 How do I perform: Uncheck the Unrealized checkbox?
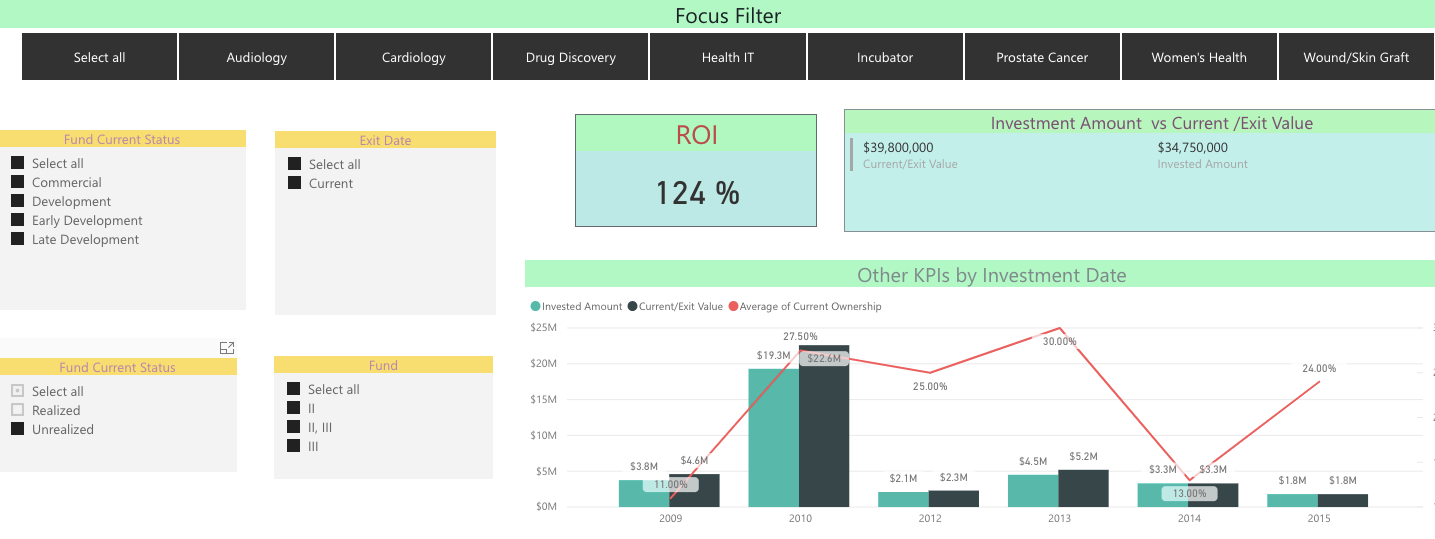coord(17,429)
